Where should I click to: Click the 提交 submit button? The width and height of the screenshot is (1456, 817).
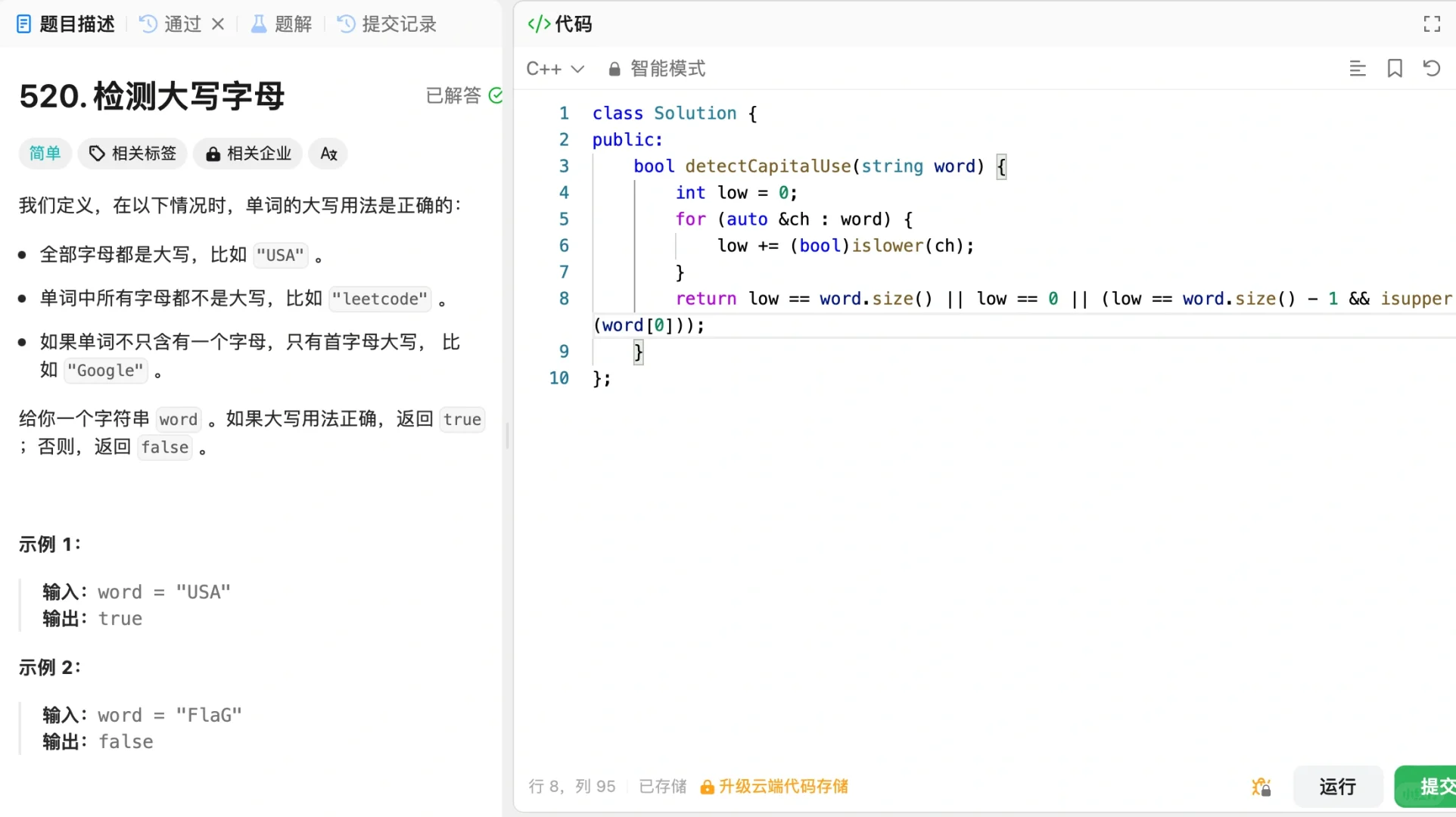pos(1426,787)
